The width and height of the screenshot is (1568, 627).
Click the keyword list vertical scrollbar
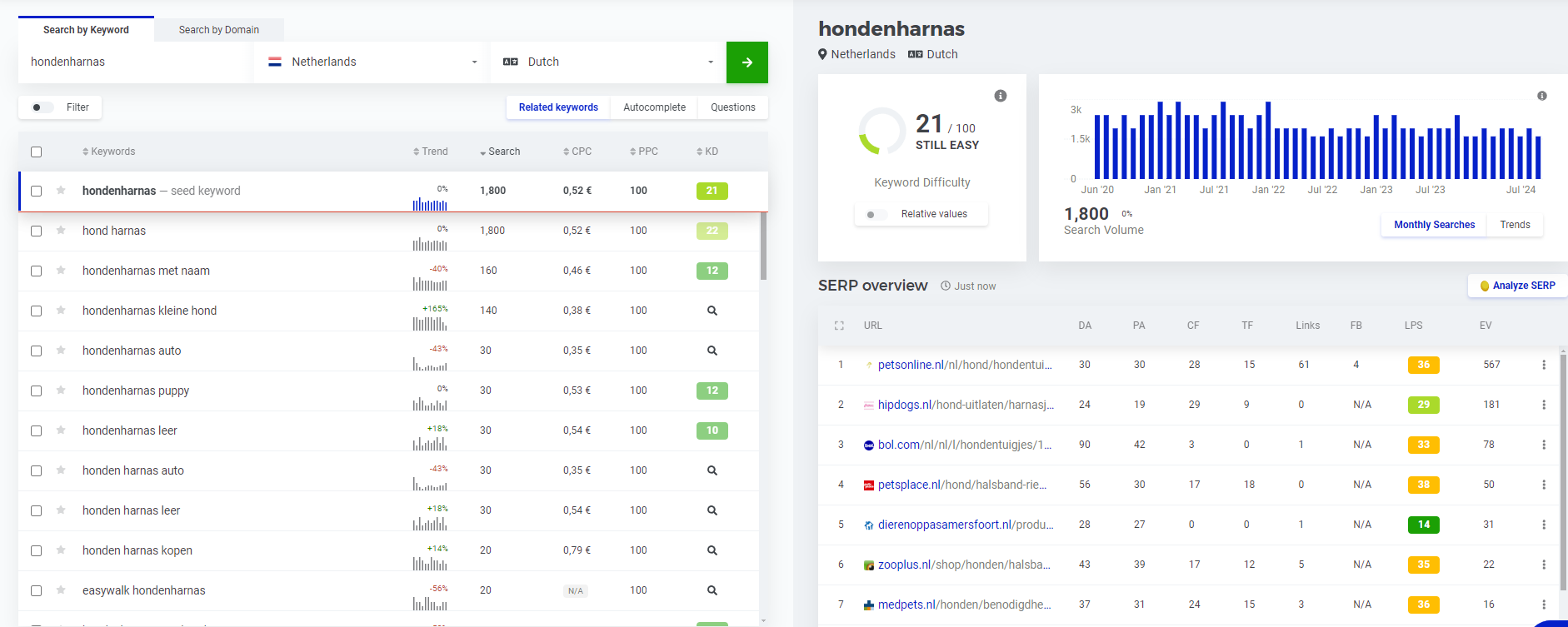point(763,246)
